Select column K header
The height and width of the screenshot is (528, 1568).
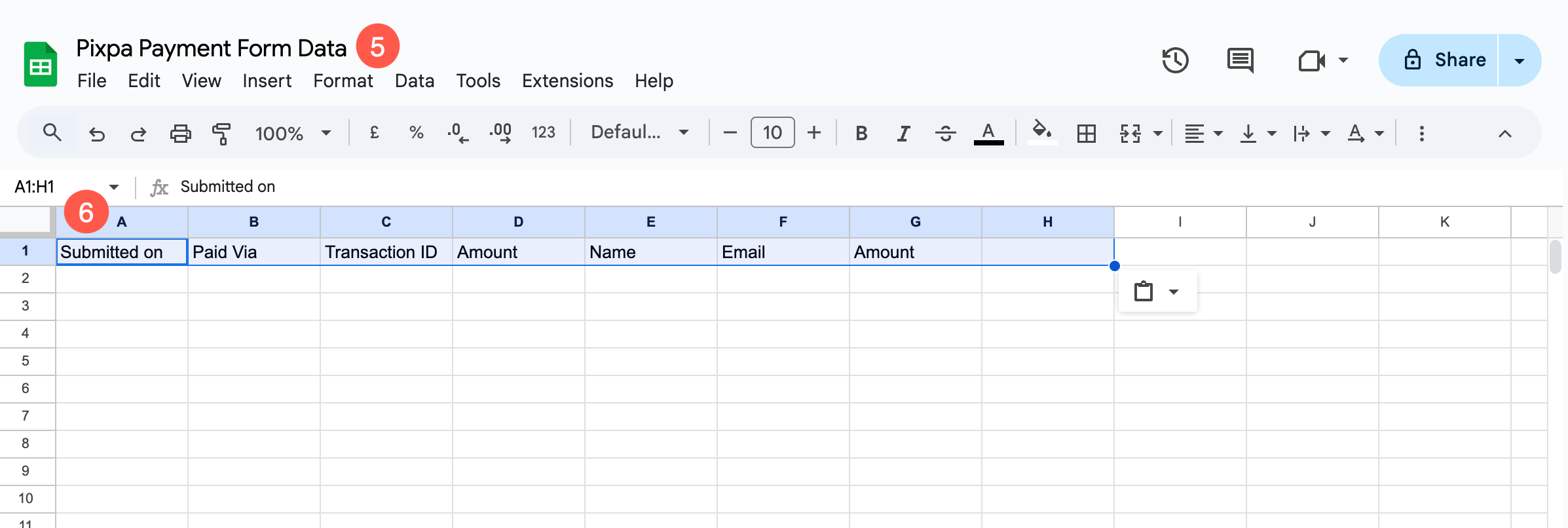pos(1445,222)
